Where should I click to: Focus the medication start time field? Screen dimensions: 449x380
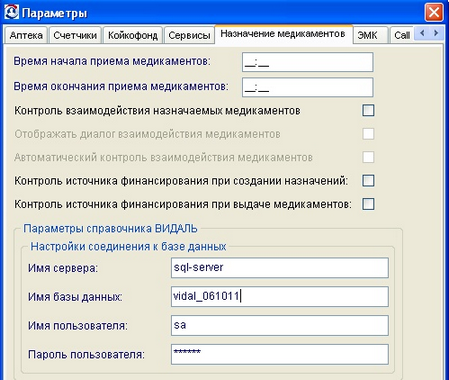(307, 62)
